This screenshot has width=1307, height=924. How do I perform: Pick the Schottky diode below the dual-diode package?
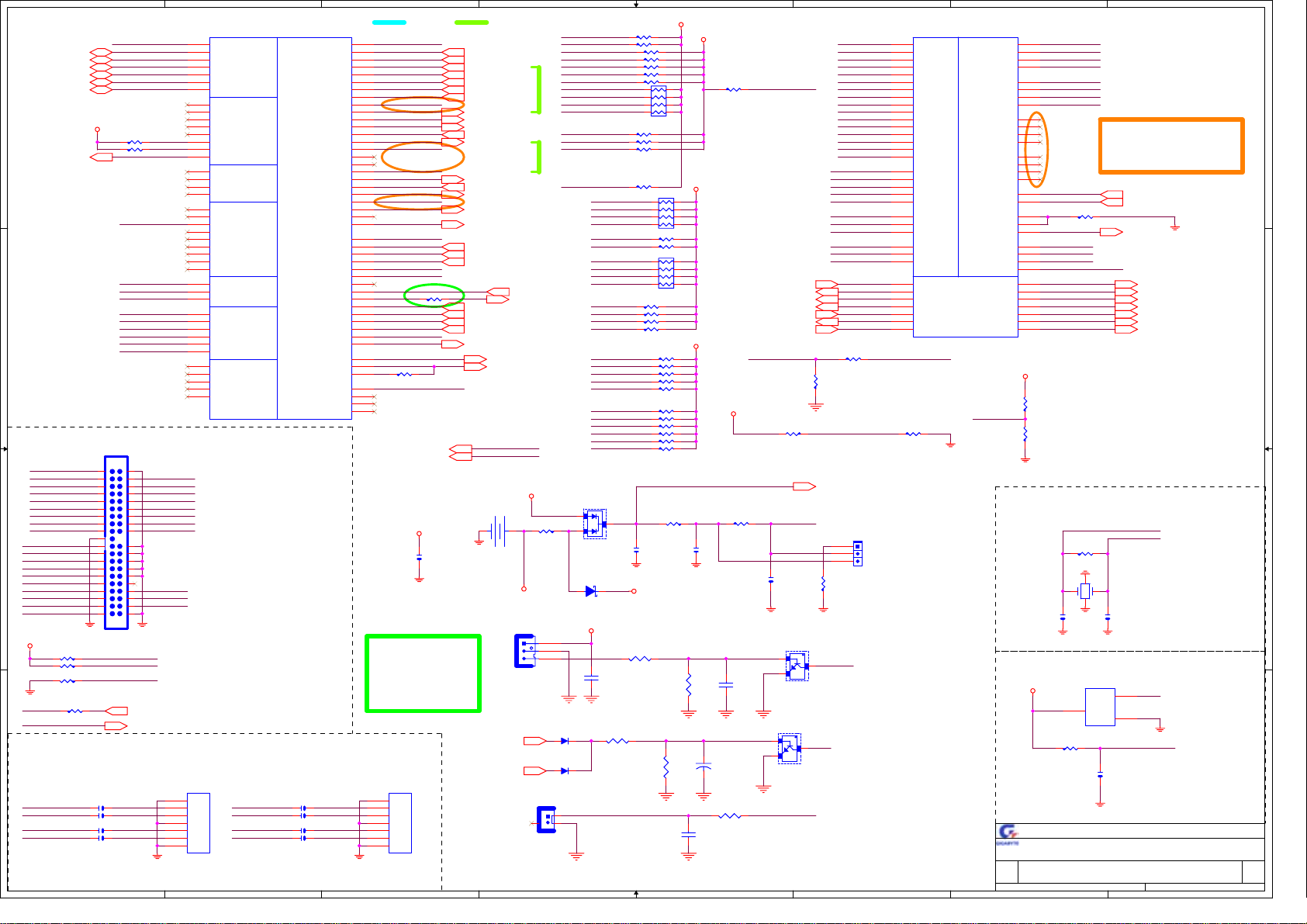point(590,591)
